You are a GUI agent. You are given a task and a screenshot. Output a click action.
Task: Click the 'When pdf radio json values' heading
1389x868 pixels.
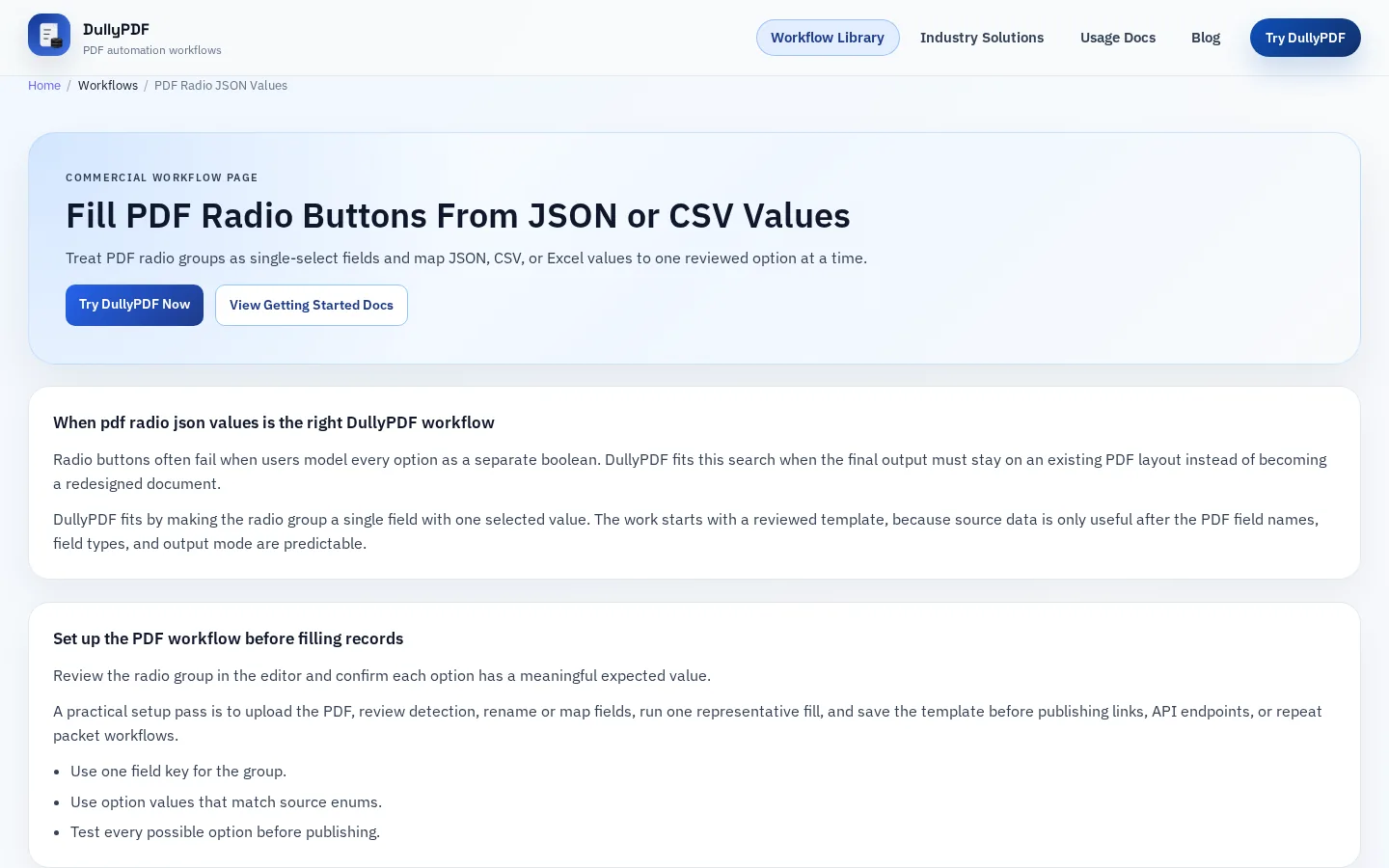[x=274, y=422]
